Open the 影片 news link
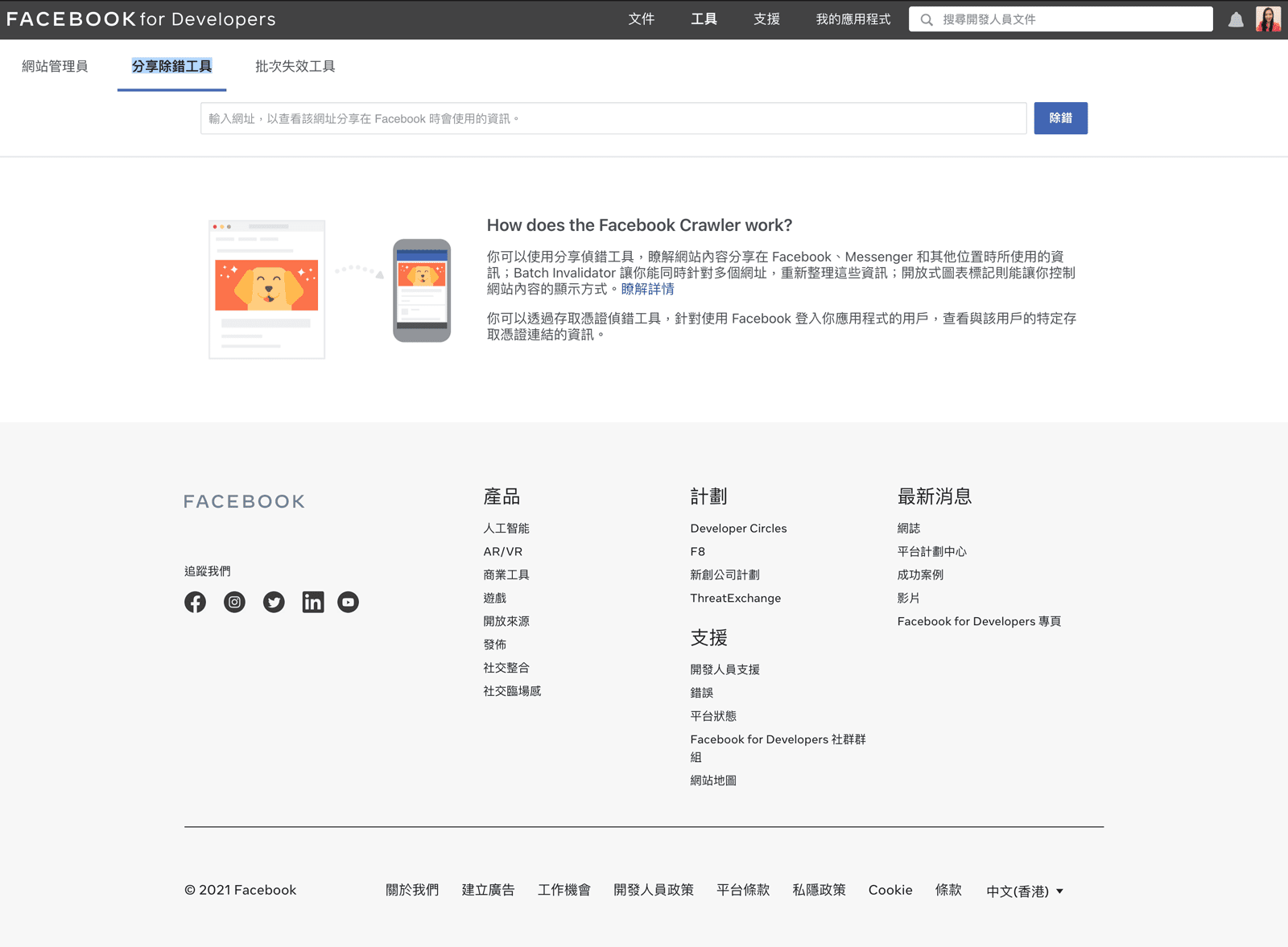 pos(909,599)
